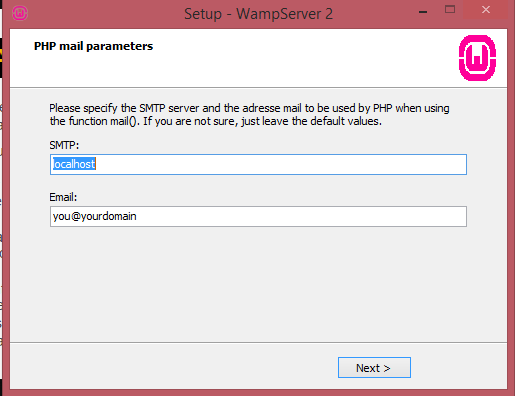Click the Email: field label
This screenshot has height=396, width=515.
[63, 197]
